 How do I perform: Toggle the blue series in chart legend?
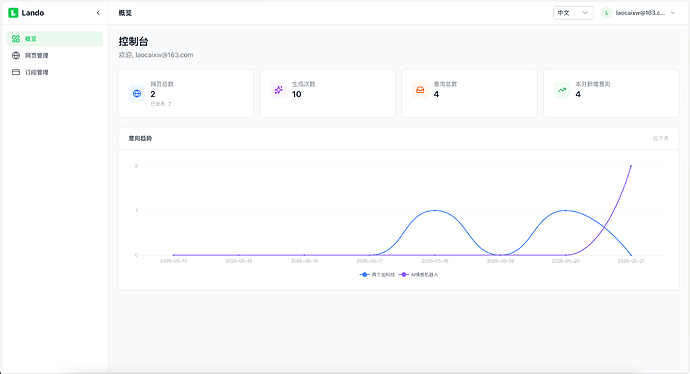coord(377,275)
